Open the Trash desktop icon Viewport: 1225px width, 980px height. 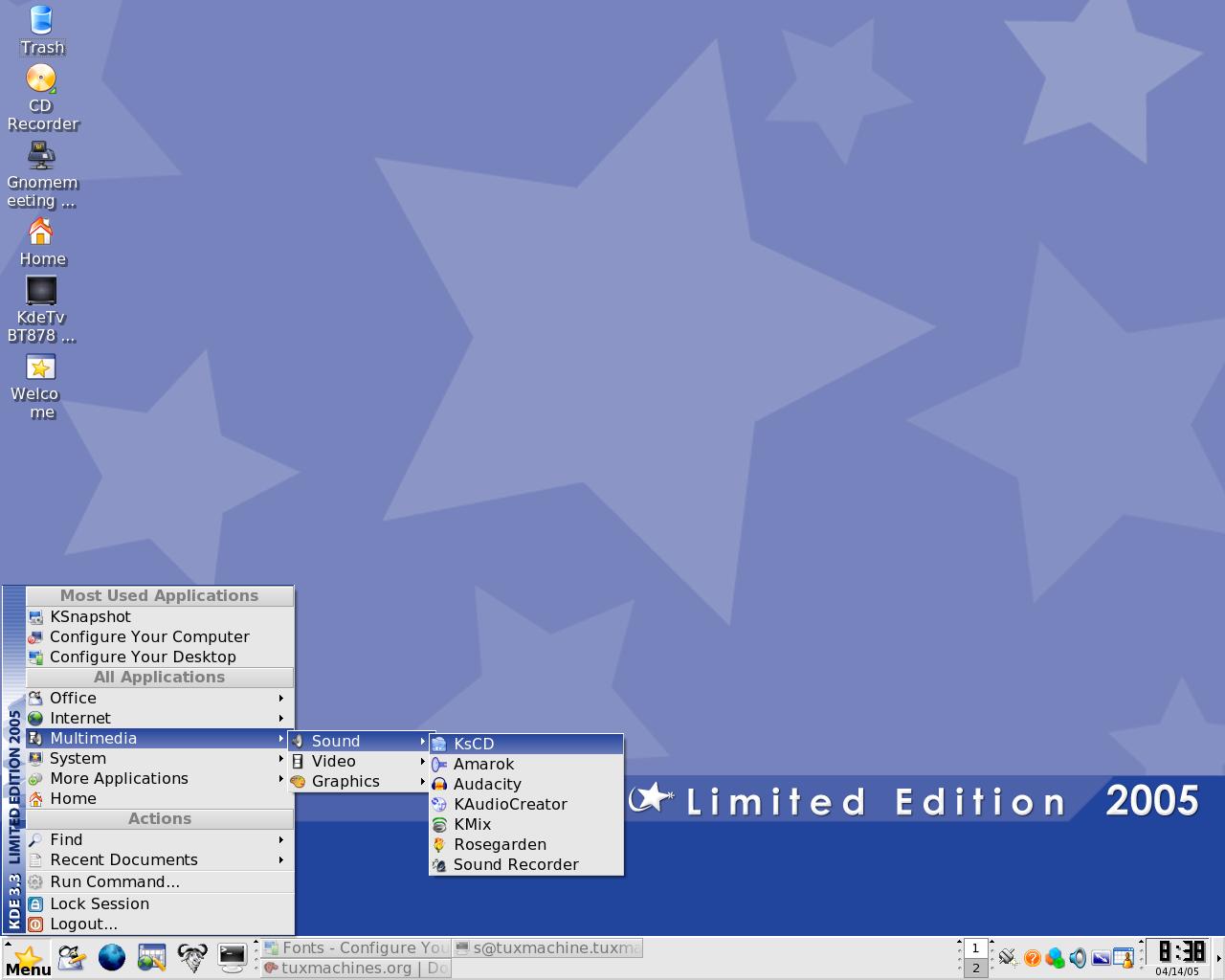point(41,29)
